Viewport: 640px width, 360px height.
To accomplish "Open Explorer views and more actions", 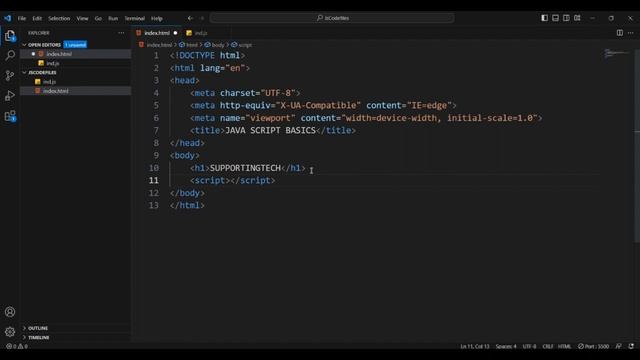I will [121, 33].
